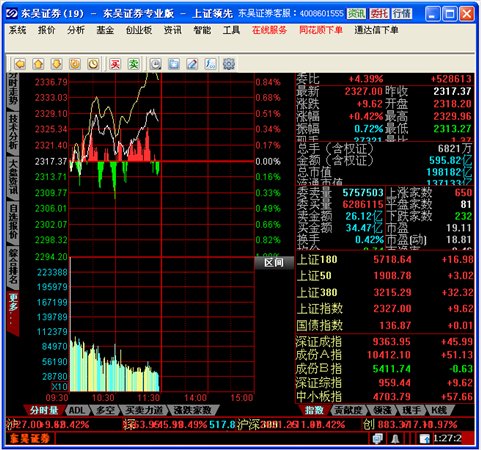This screenshot has width=481, height=450.
Task: Switch to the 贡献度 tab
Action: click(348, 410)
